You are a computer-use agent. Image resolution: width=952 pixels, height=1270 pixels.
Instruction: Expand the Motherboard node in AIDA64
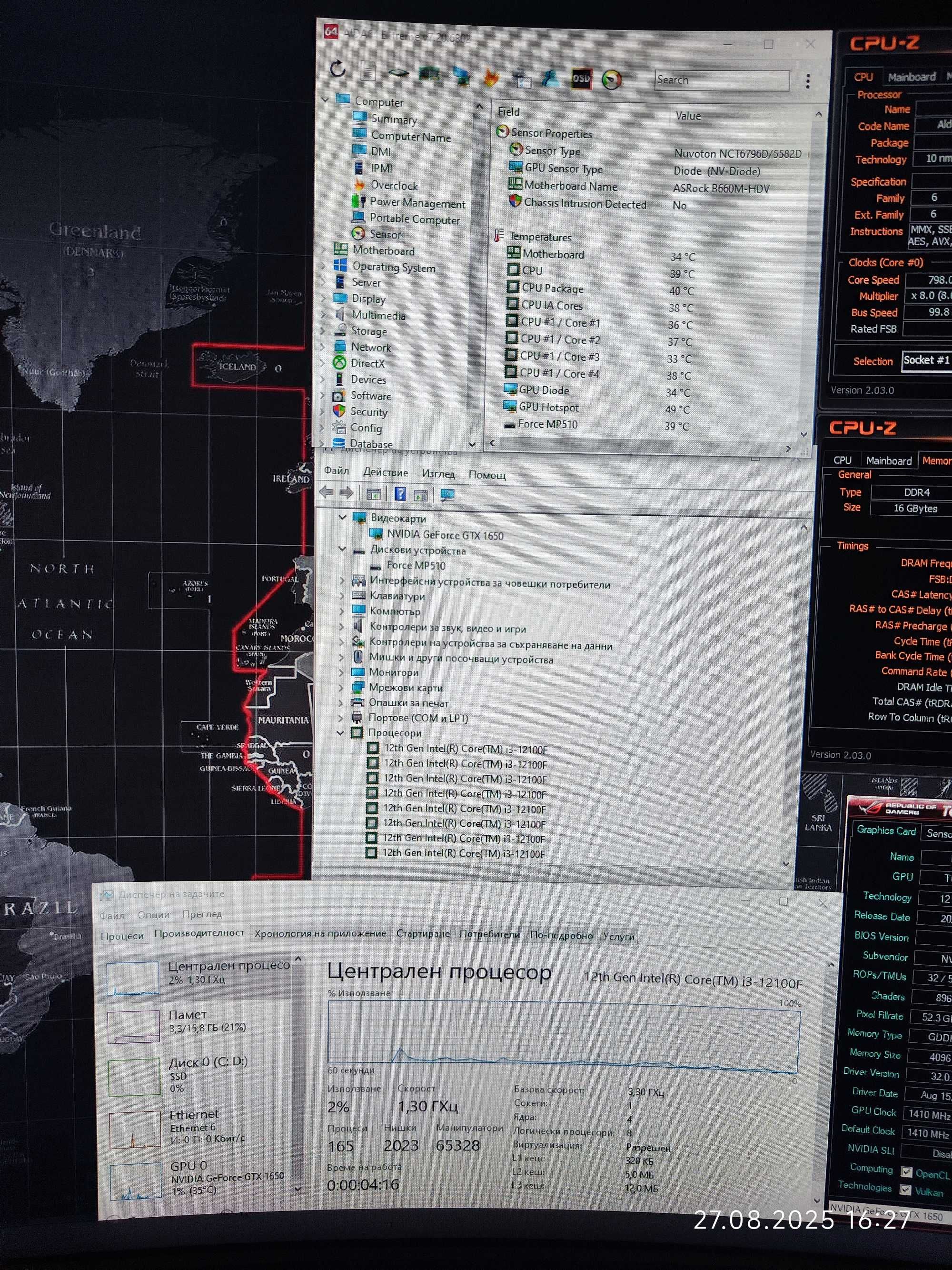click(324, 250)
